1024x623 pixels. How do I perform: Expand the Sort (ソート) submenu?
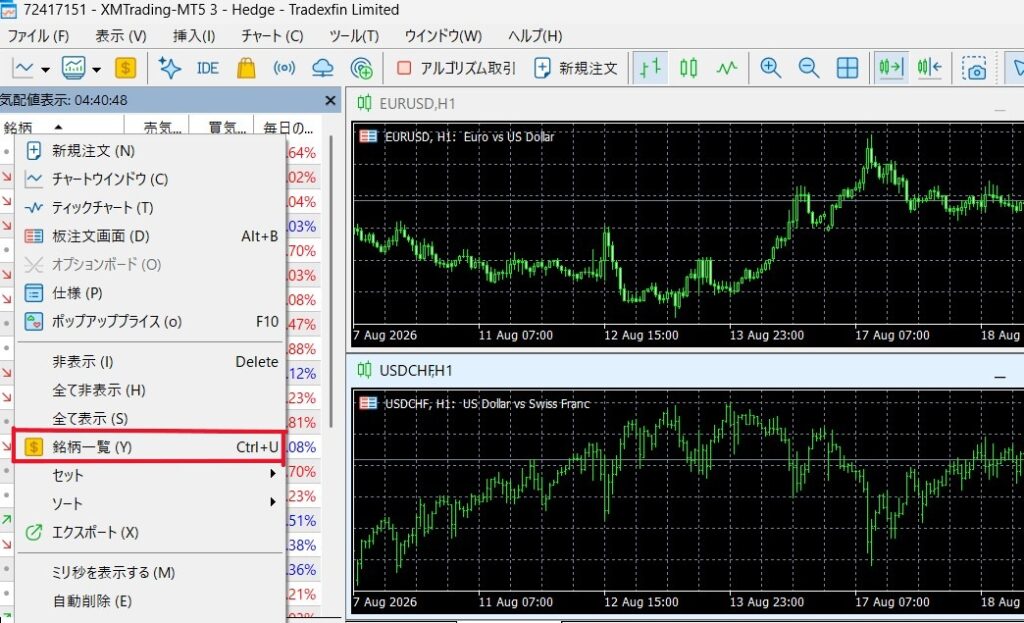(x=150, y=503)
